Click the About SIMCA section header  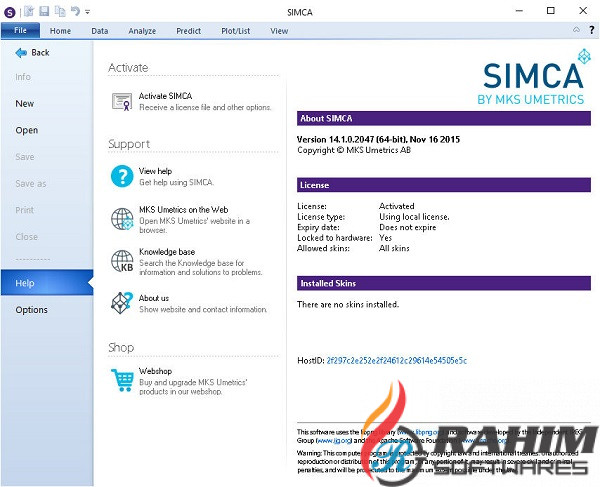click(x=443, y=119)
